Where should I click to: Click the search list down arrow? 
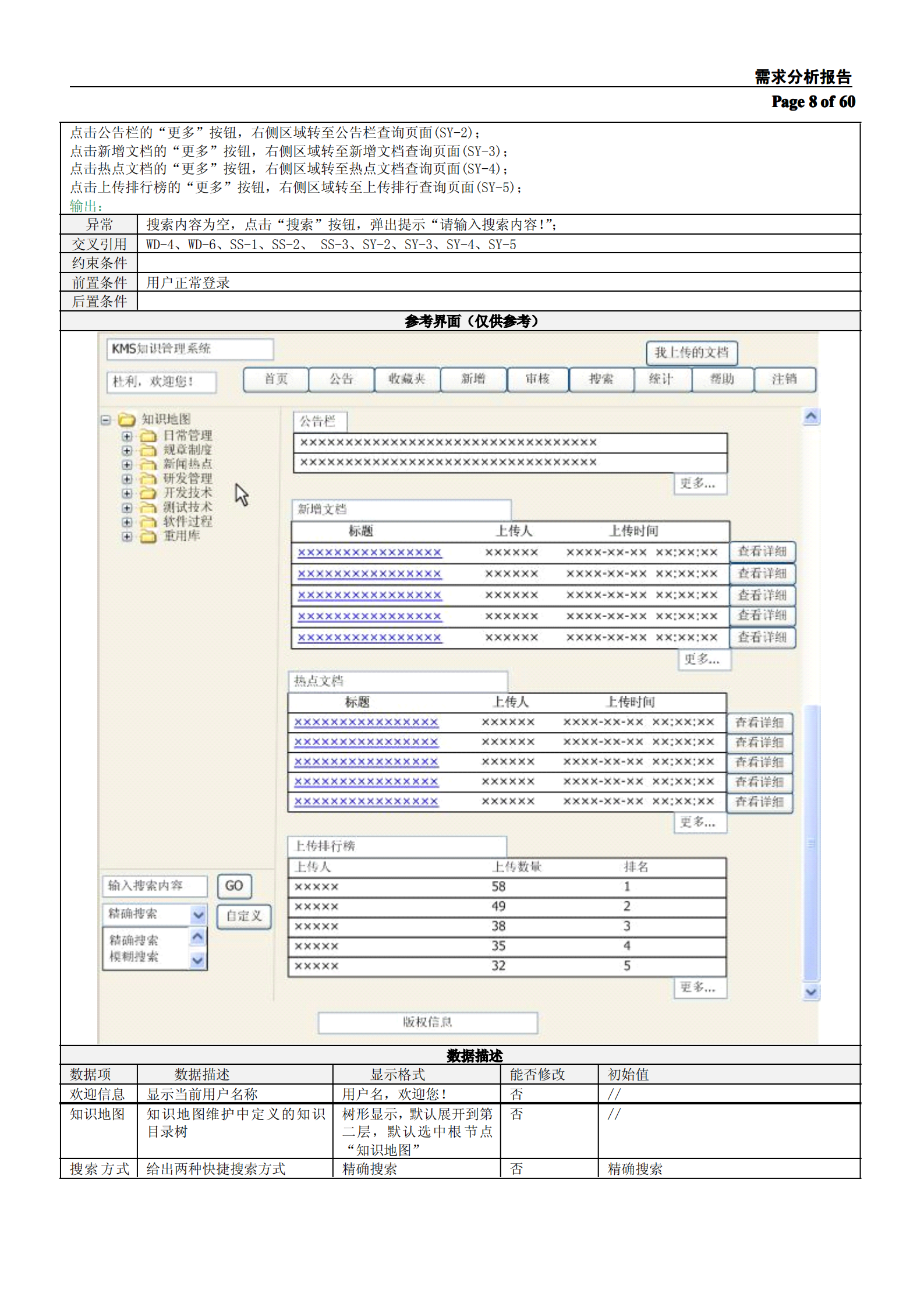[198, 961]
